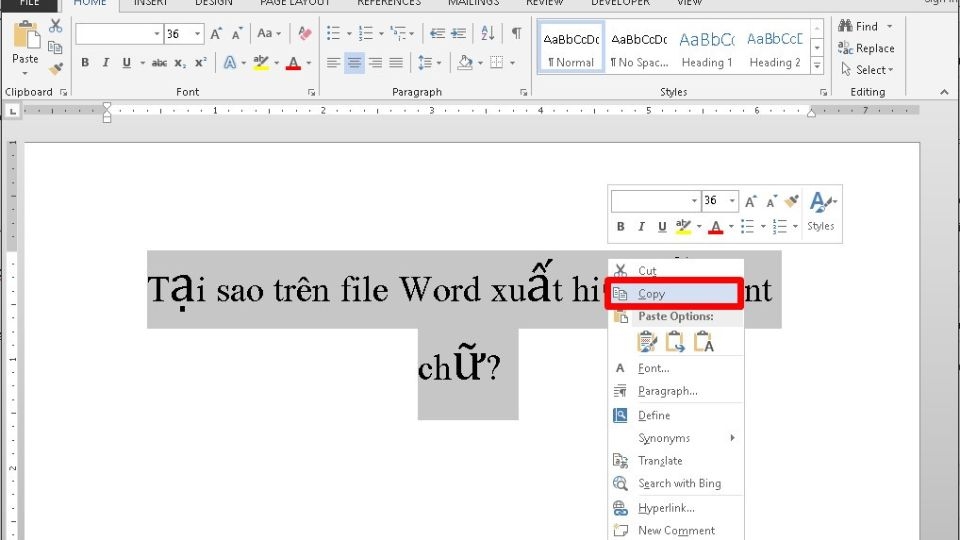This screenshot has height=540, width=960.
Task: Click Grow Font in the mini toolbar
Action: [751, 201]
